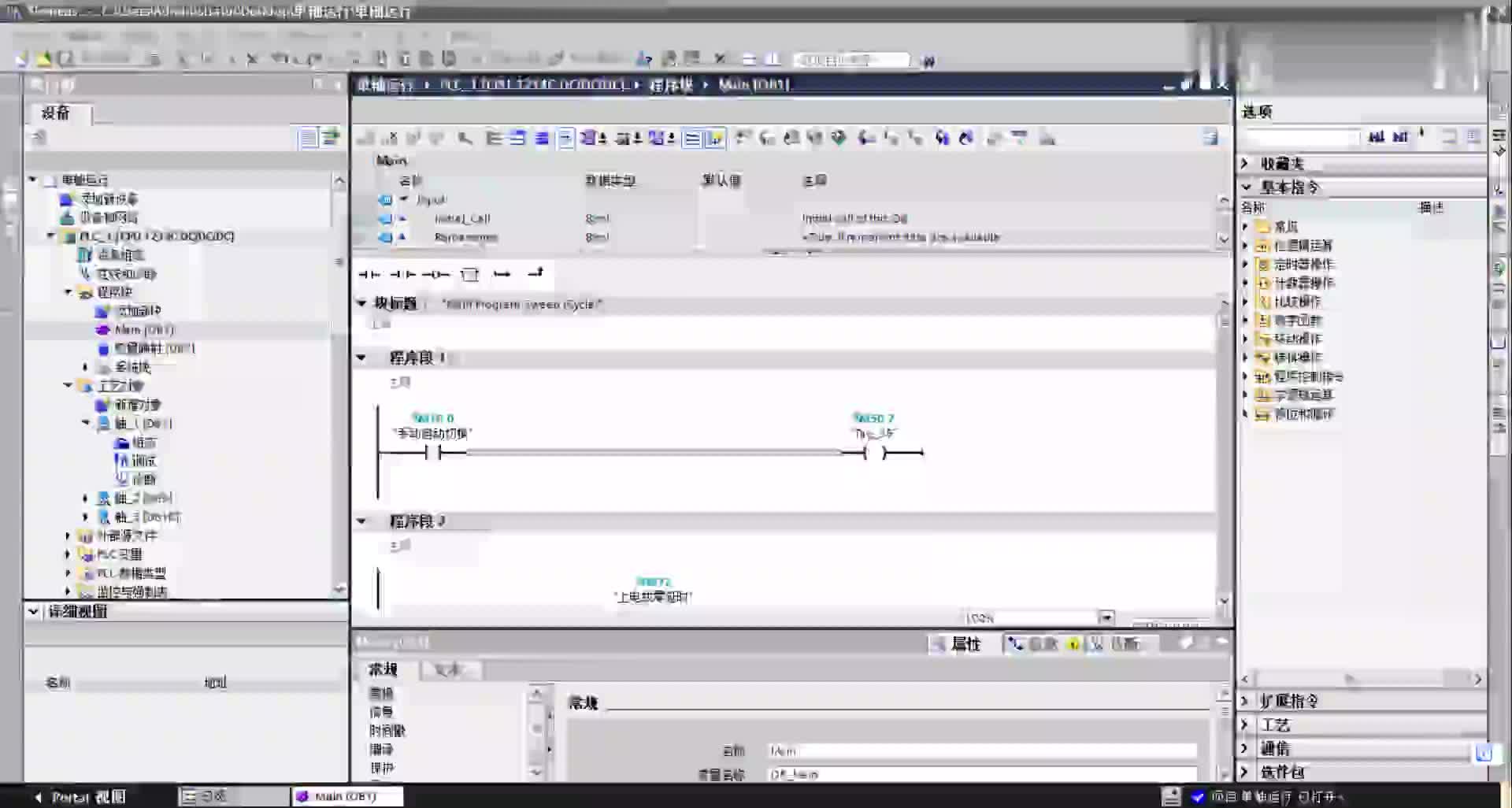The width and height of the screenshot is (1512, 808).
Task: Insert an empty box instruction
Action: pos(469,274)
